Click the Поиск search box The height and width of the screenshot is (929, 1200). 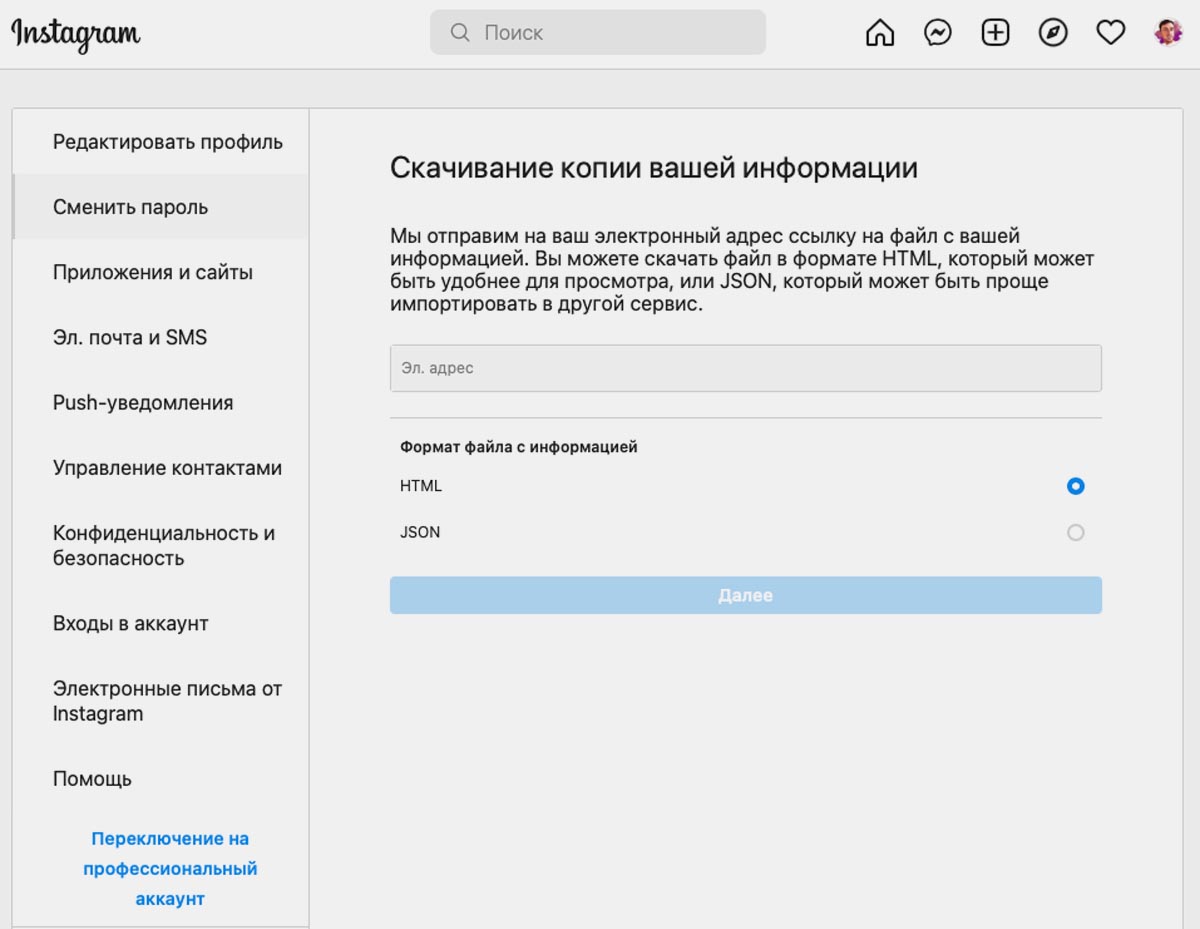(598, 33)
